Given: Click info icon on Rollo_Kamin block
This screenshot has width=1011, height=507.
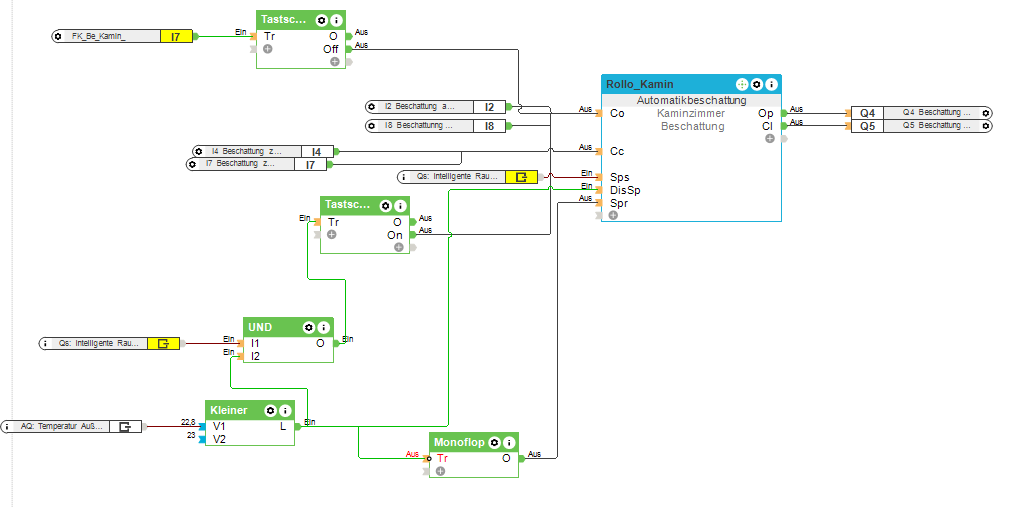Looking at the screenshot, I should pos(771,84).
